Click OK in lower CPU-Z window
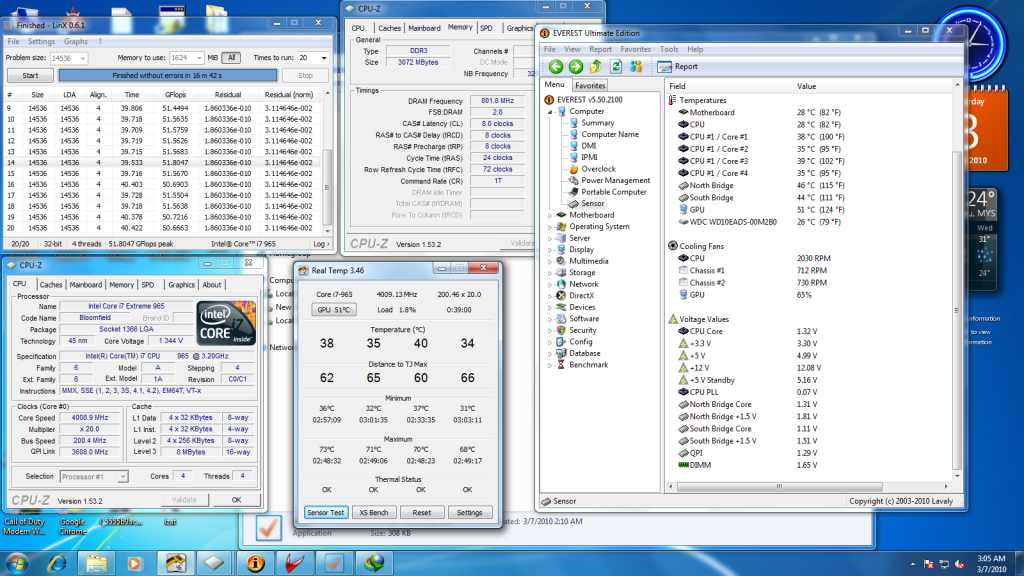The width and height of the screenshot is (1024, 576). coord(236,500)
